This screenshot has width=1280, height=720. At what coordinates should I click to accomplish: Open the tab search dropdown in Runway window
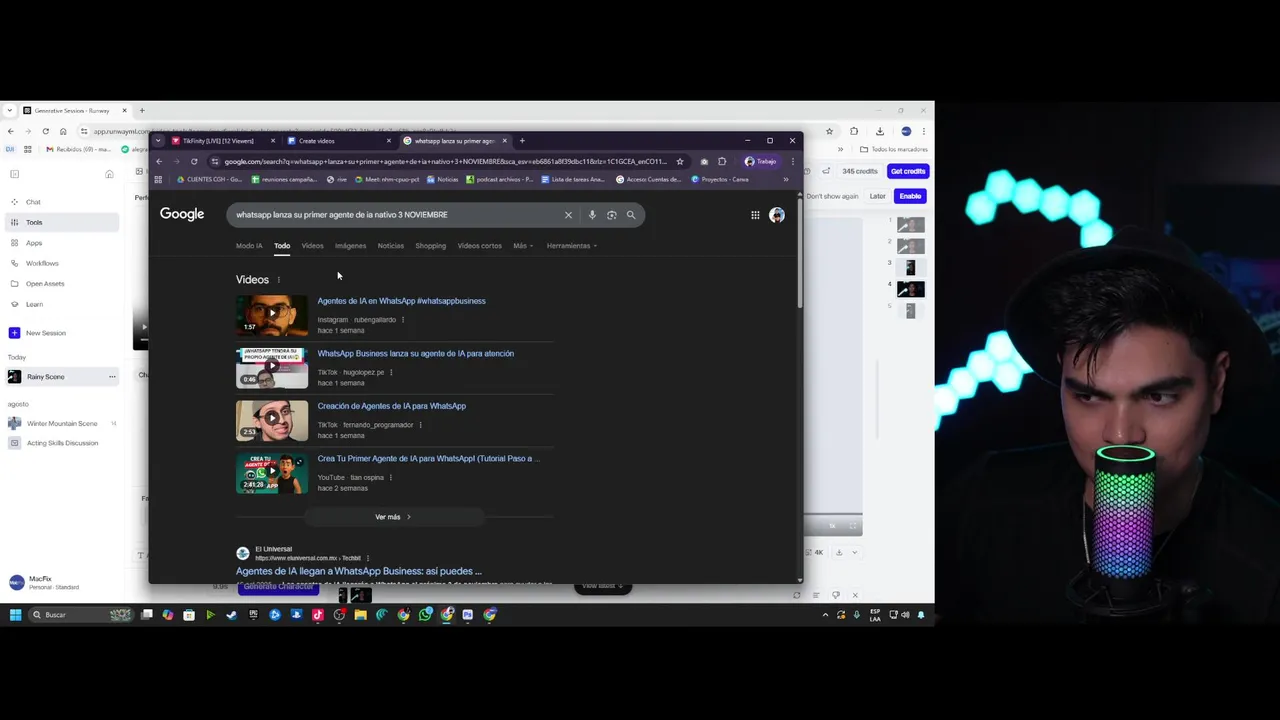pyautogui.click(x=9, y=110)
